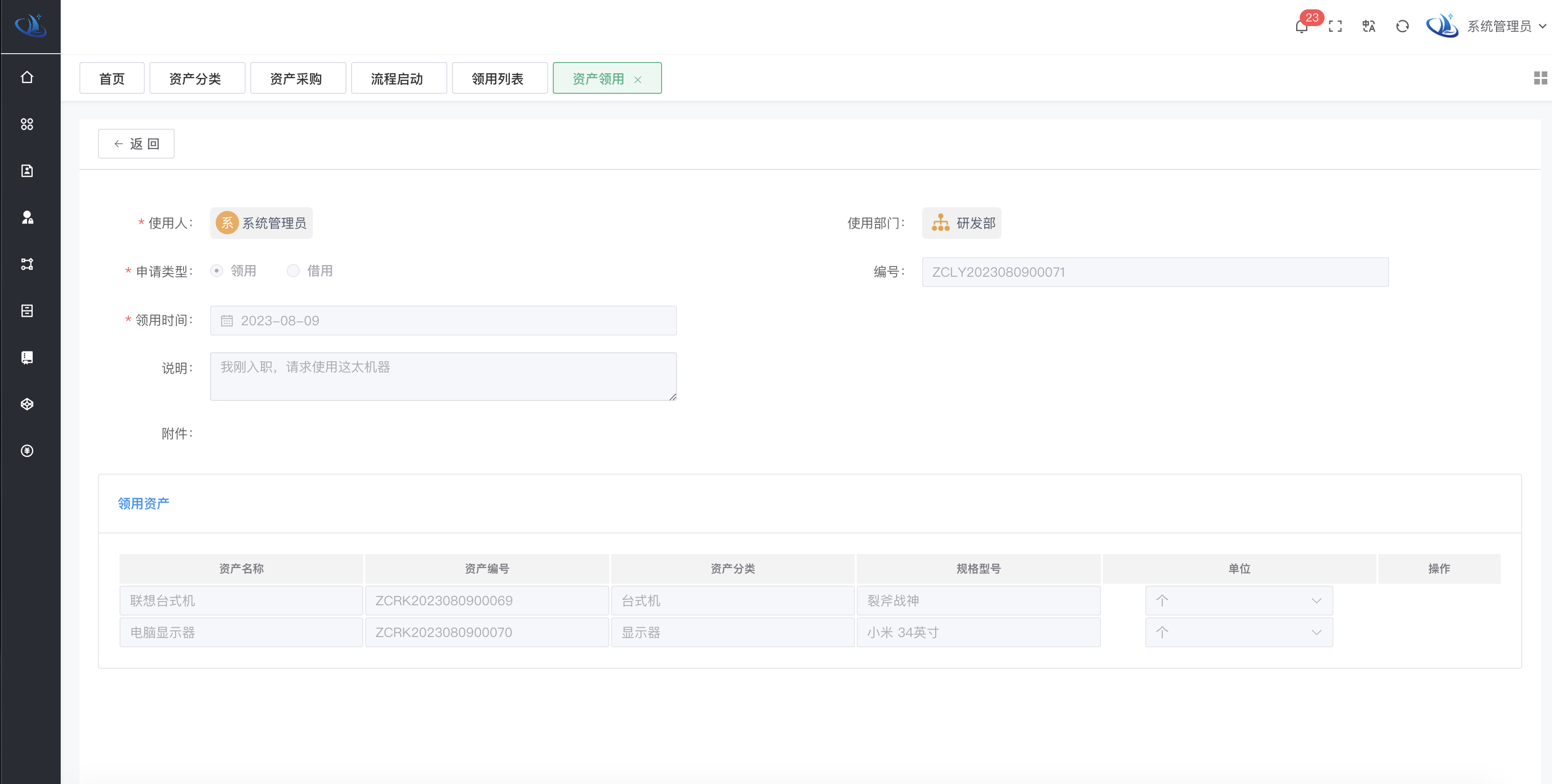Switch to the 领用列表 tab

500,78
